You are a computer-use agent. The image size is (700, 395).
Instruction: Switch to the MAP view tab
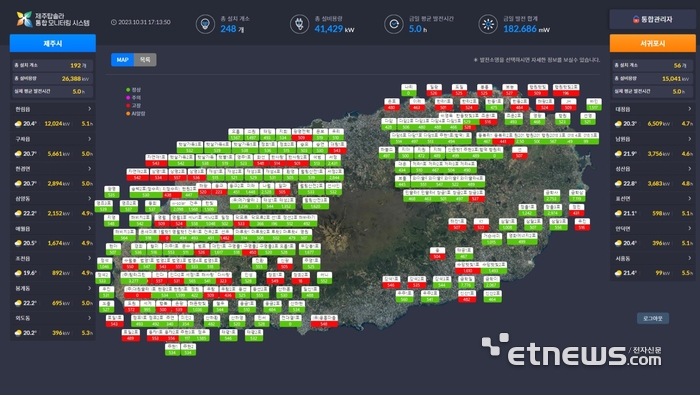[x=122, y=59]
